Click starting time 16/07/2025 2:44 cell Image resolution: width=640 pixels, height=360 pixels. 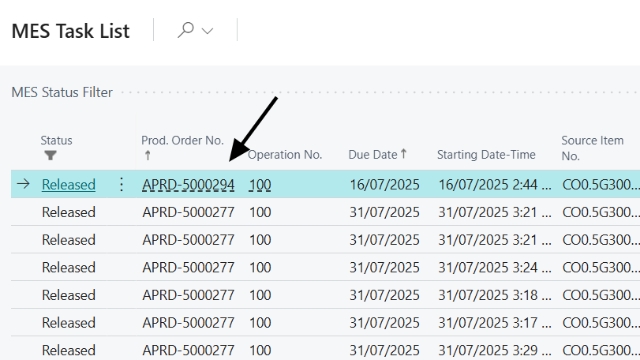(x=495, y=185)
